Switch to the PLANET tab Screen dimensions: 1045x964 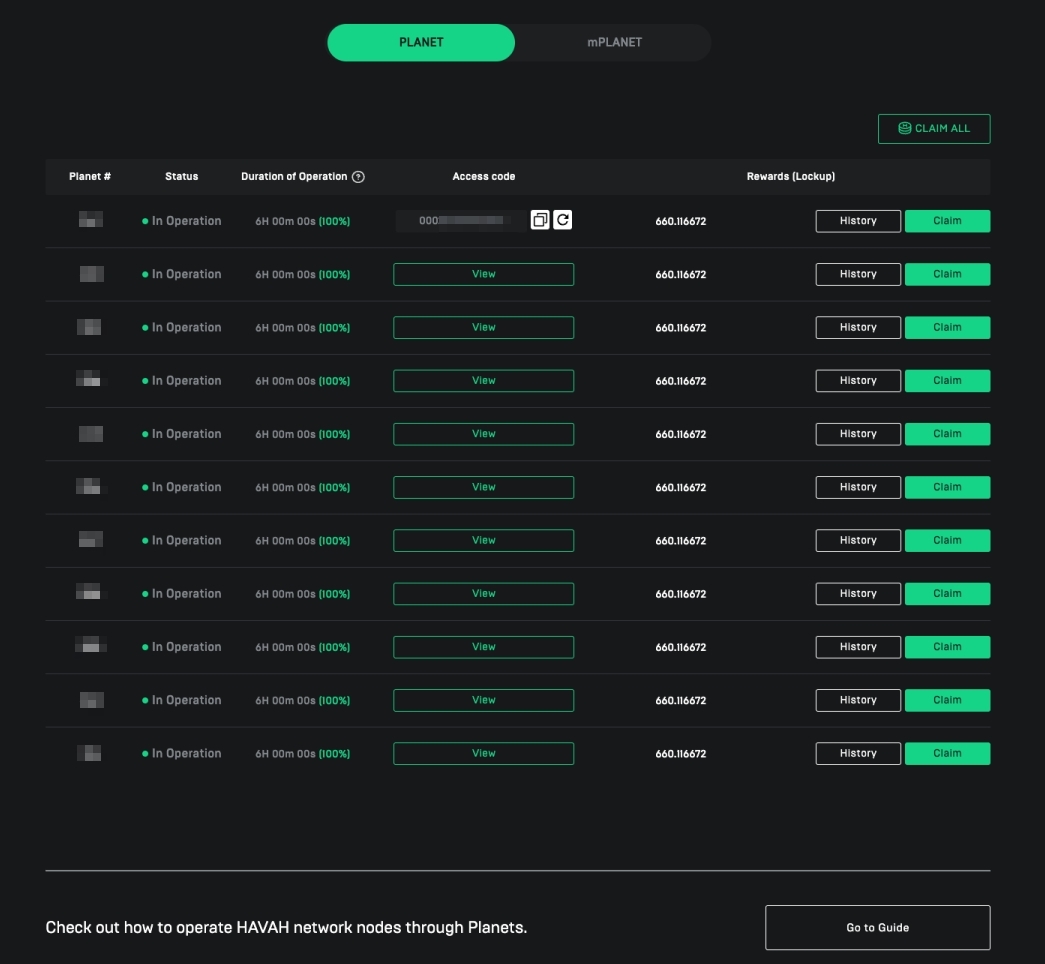tap(421, 43)
